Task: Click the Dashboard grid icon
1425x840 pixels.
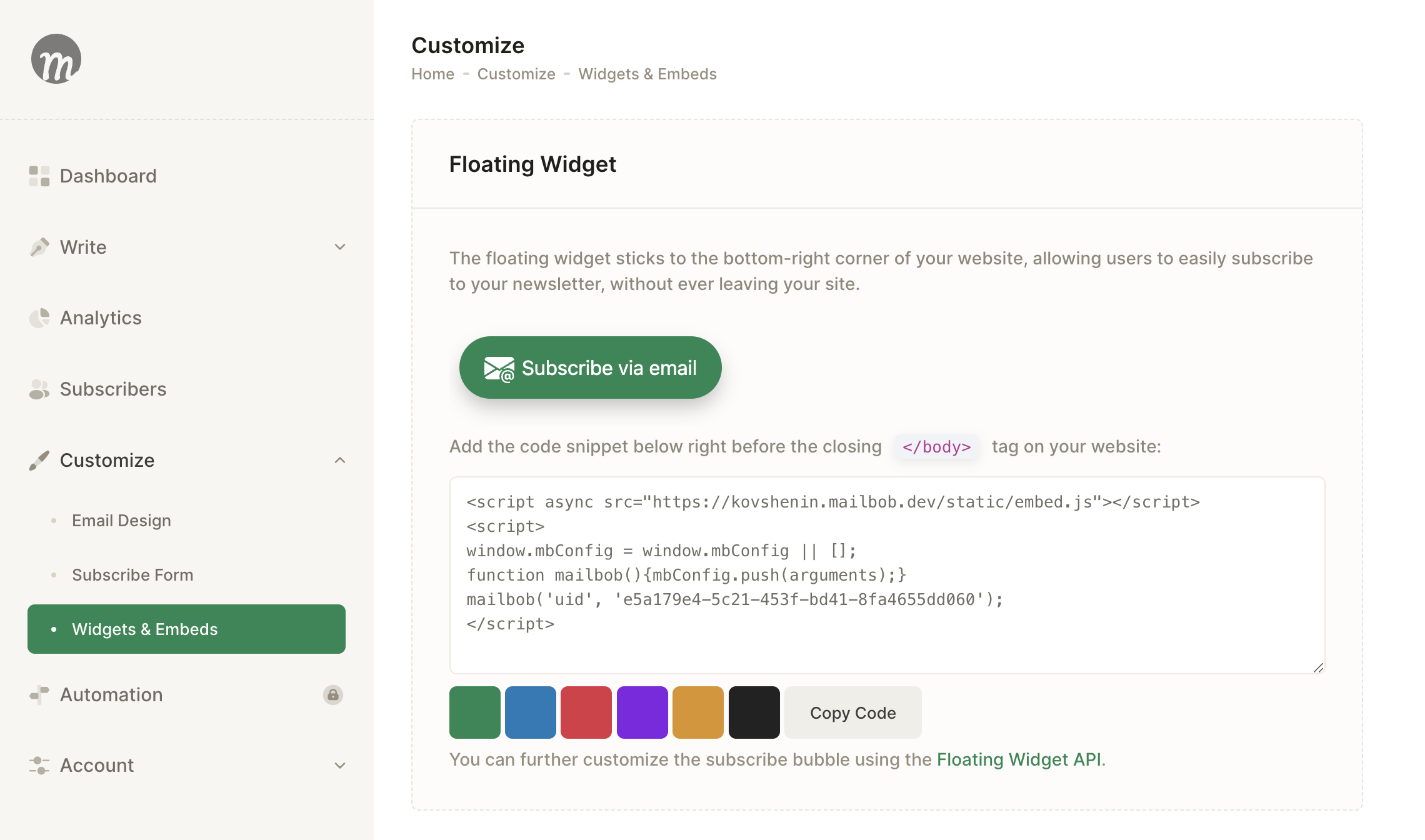Action: click(x=39, y=176)
